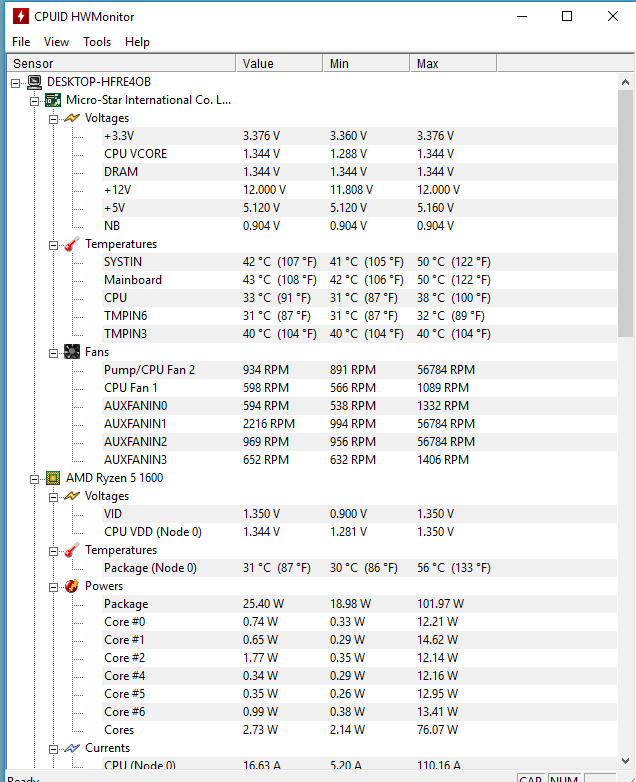Screen dimensions: 636x782
Task: Collapse the motherboard Temperatures group
Action: click(x=53, y=245)
